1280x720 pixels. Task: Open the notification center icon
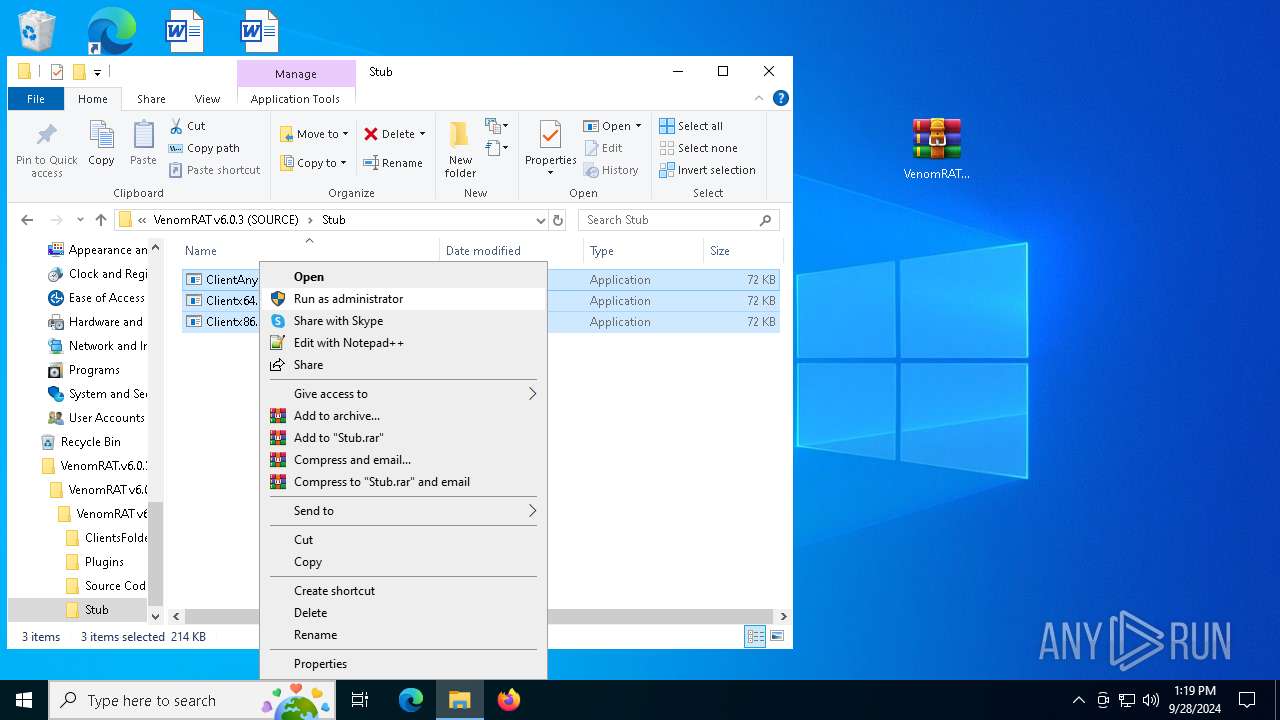pyautogui.click(x=1247, y=700)
